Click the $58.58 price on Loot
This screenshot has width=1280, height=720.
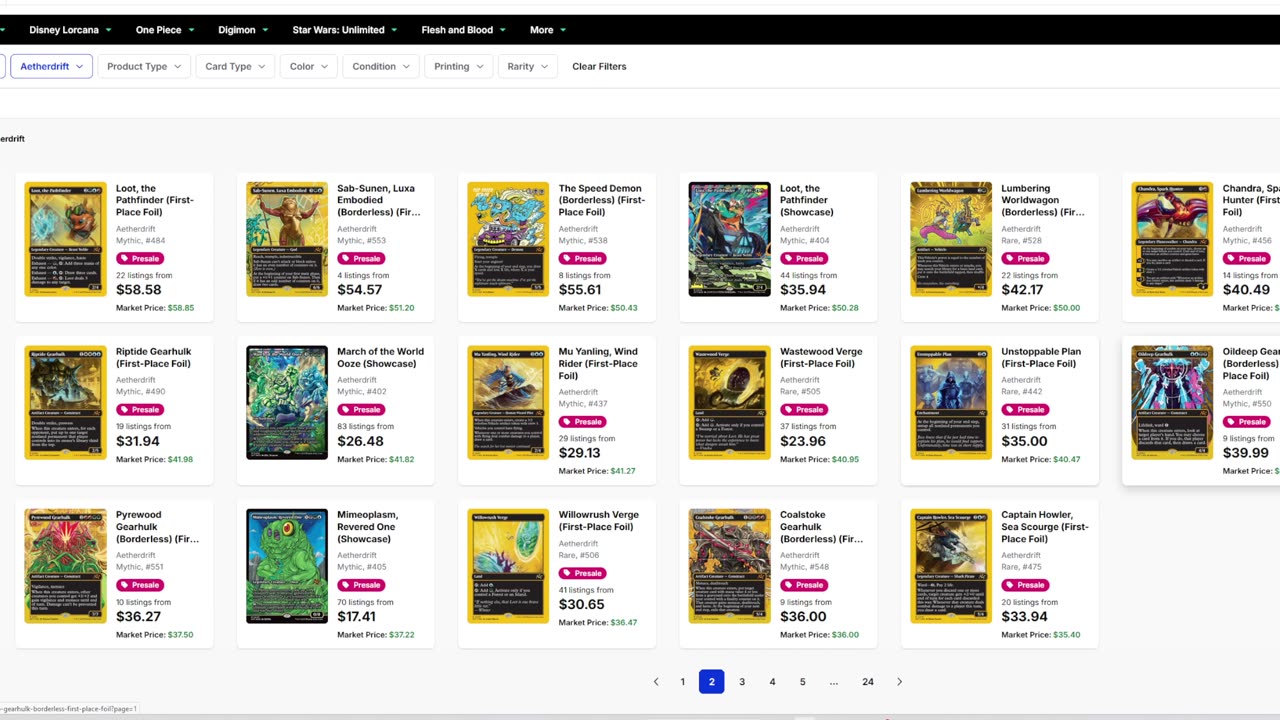139,290
